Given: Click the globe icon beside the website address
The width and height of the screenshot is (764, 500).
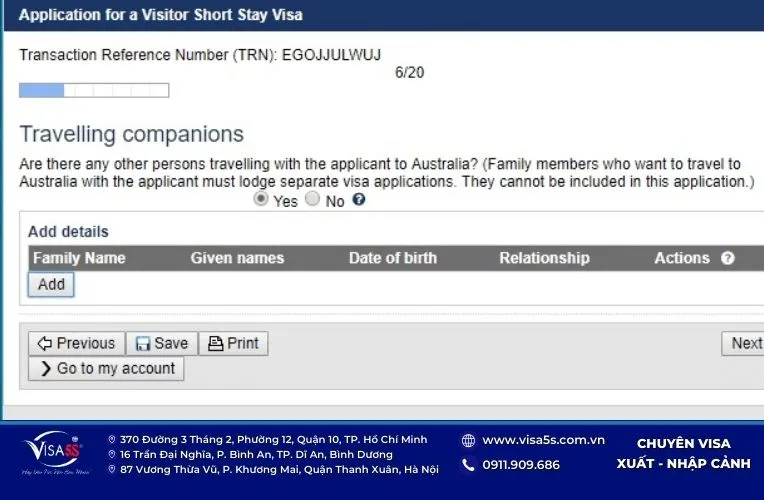Looking at the screenshot, I should coord(468,440).
